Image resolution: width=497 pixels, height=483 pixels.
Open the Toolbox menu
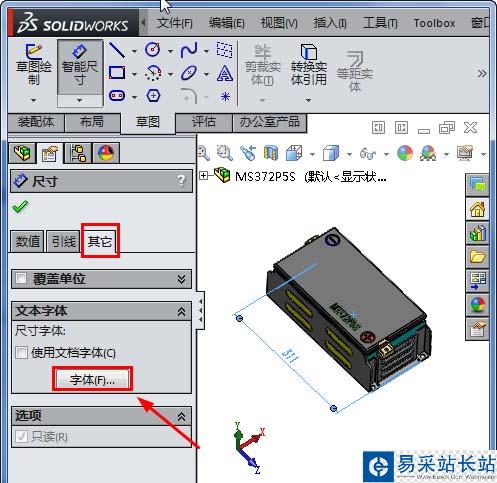434,23
